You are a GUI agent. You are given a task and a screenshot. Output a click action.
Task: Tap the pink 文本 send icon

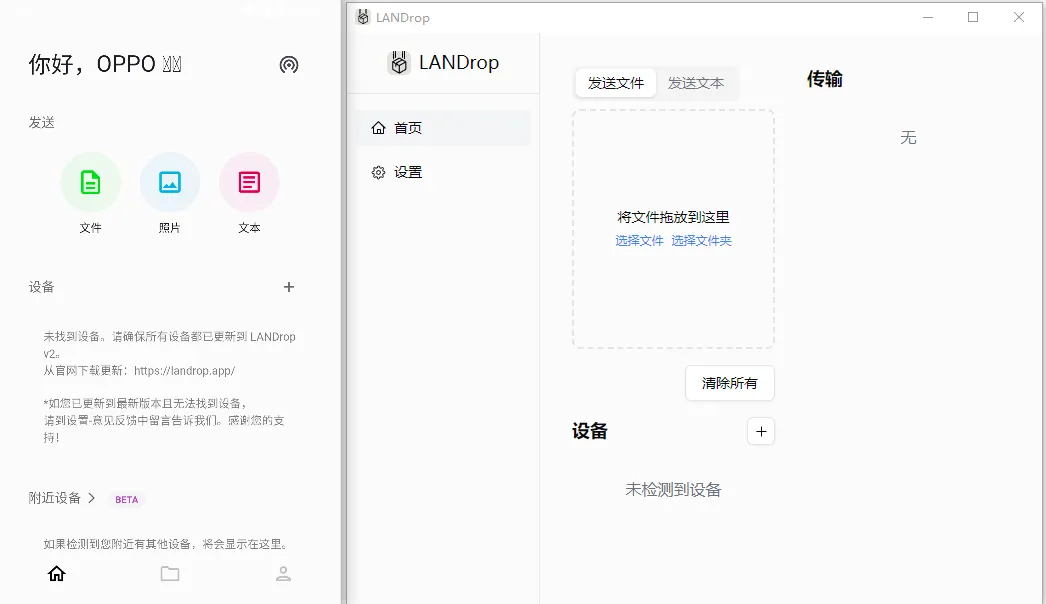[x=249, y=182]
